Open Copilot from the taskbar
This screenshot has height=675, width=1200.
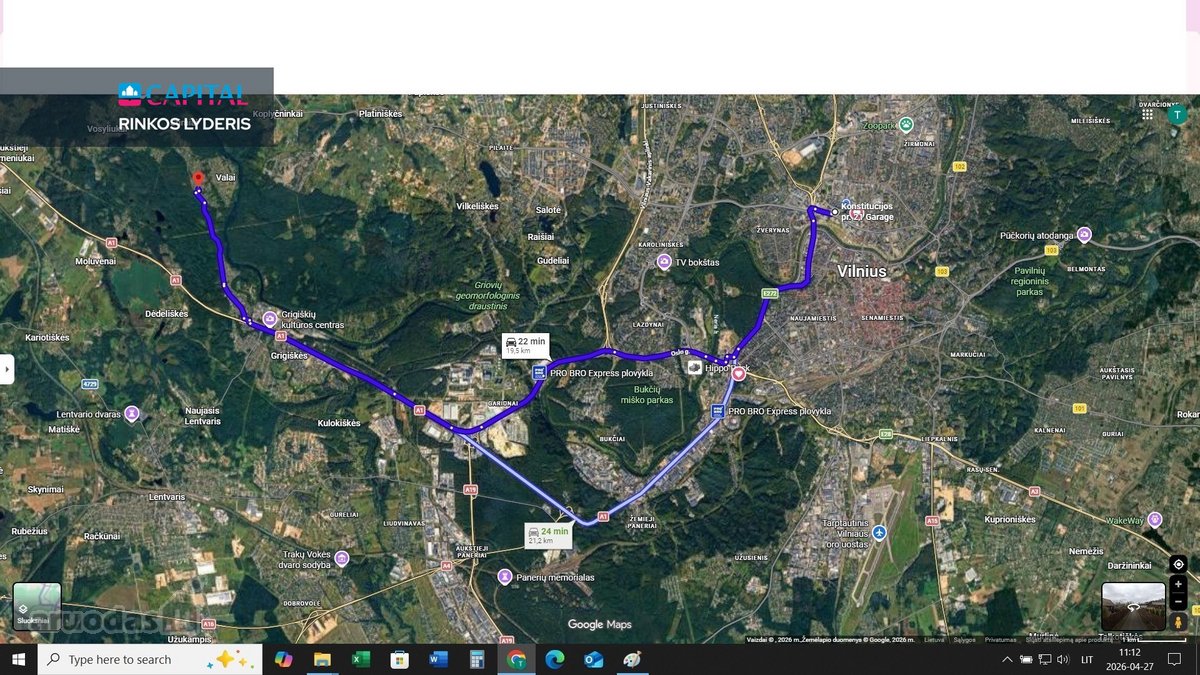pos(284,659)
